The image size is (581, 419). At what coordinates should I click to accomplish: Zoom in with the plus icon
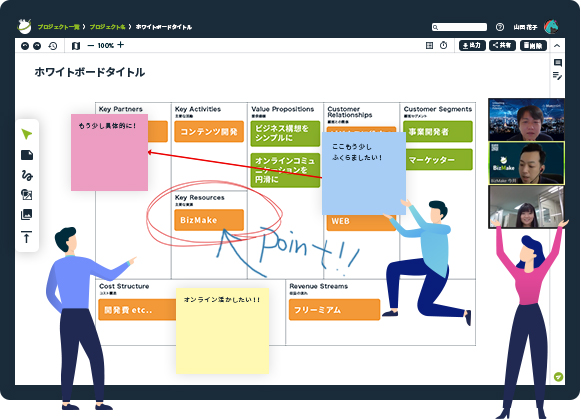(120, 45)
